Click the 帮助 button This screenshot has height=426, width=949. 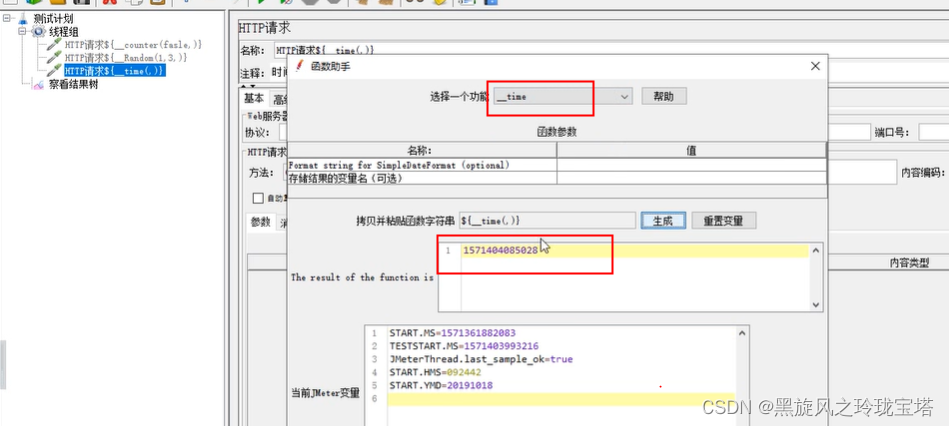[x=664, y=96]
